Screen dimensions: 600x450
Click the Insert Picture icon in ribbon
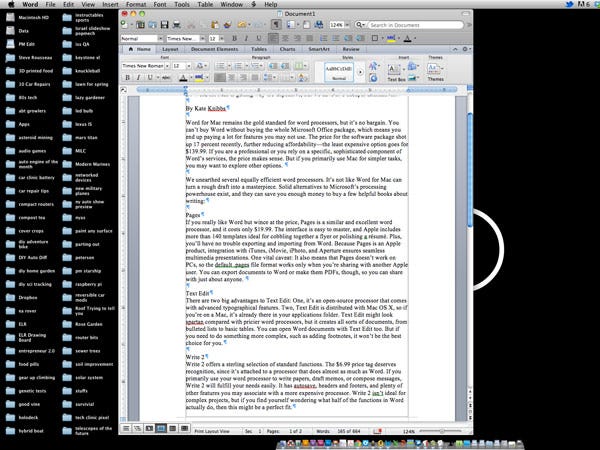[412, 78]
